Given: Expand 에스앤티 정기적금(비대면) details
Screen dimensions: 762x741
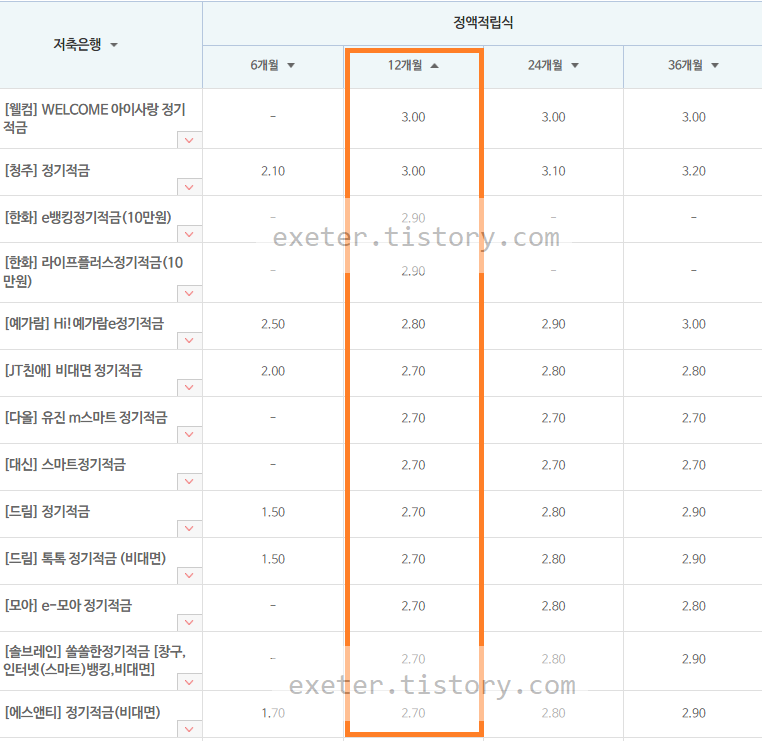Looking at the screenshot, I should (190, 729).
